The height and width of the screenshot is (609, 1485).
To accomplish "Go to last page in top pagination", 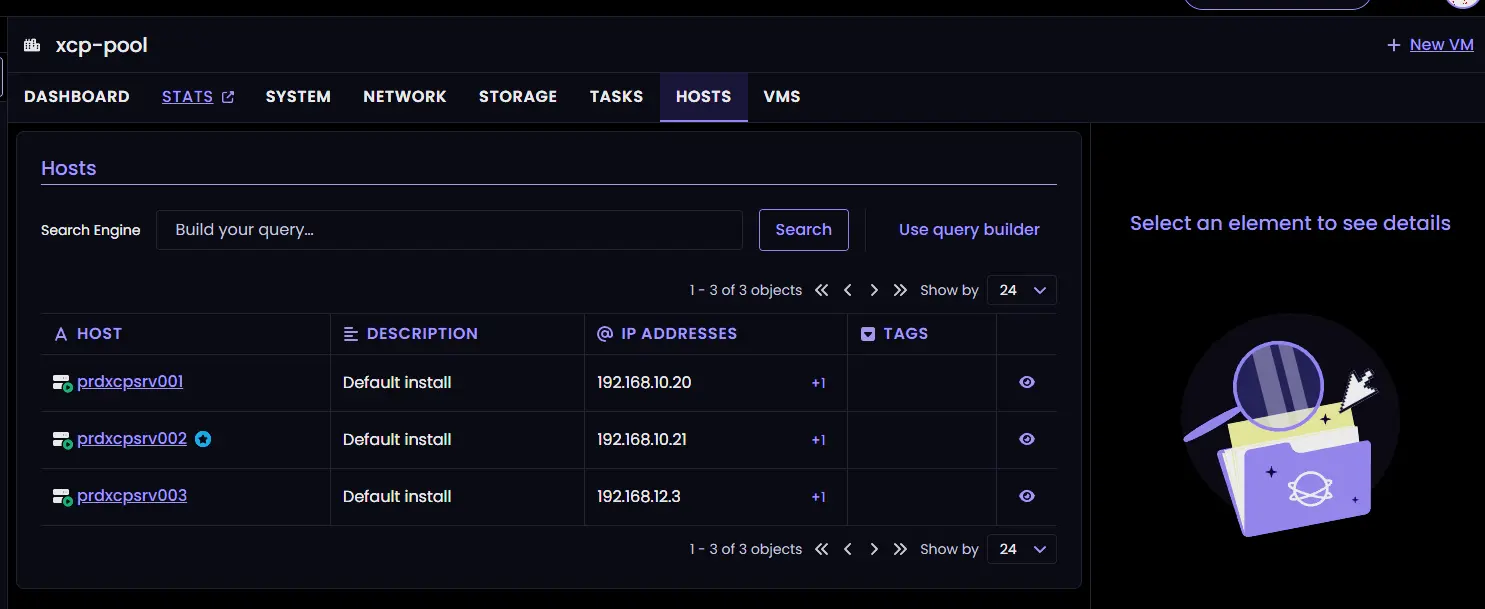I will [x=900, y=290].
